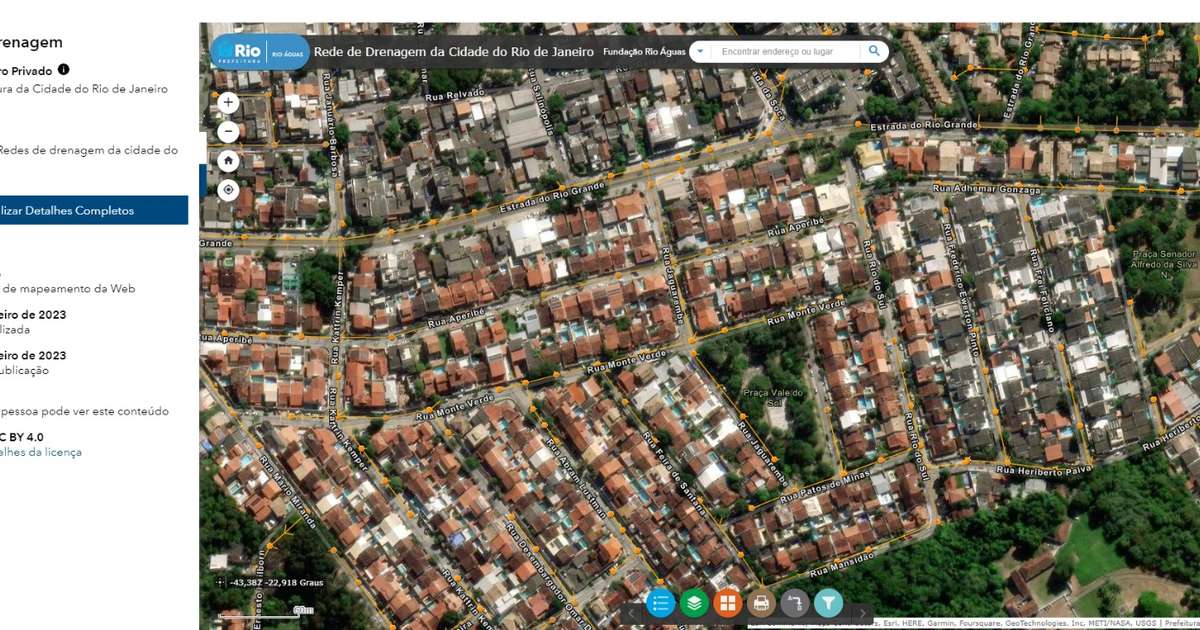Click the search magnifier icon
The image size is (1200, 630).
coord(874,50)
